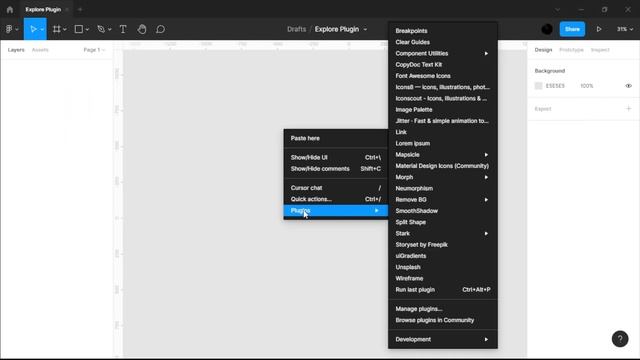Open the Pen tool dropdown arrow
This screenshot has height=360, width=640.
(x=109, y=29)
